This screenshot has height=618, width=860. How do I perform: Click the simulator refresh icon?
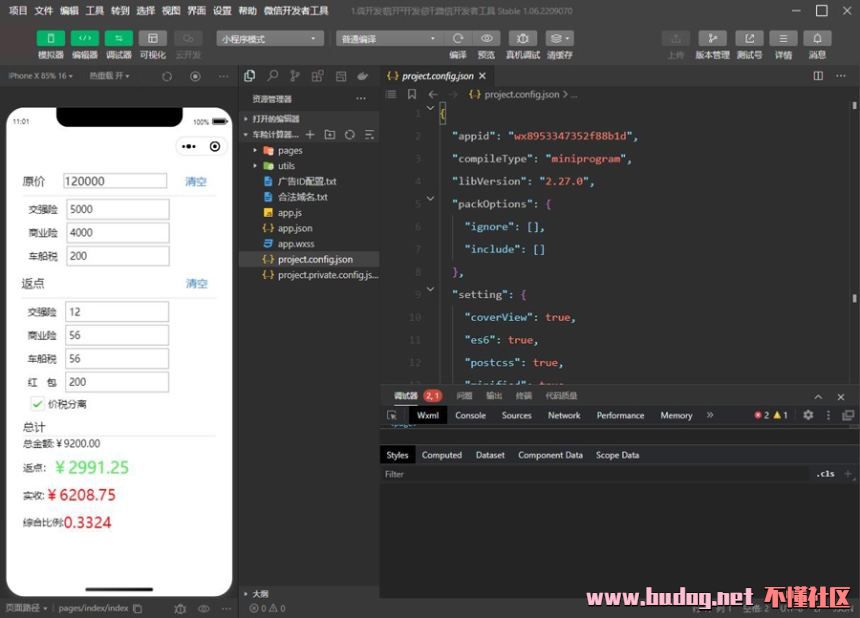167,77
